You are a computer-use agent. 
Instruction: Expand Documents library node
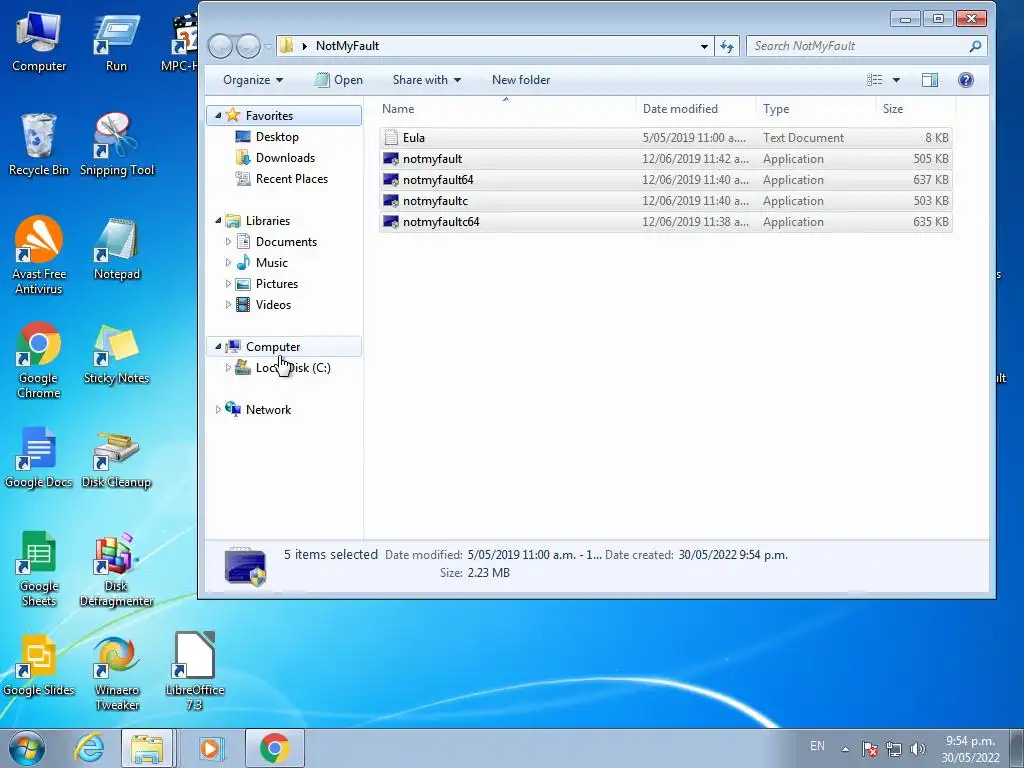pos(228,242)
